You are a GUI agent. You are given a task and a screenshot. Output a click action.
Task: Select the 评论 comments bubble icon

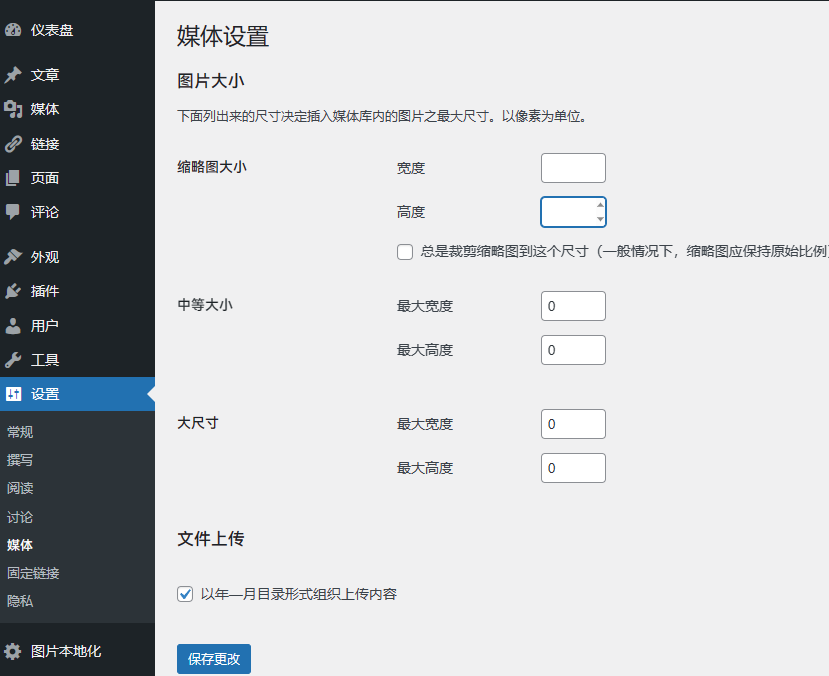[14, 211]
